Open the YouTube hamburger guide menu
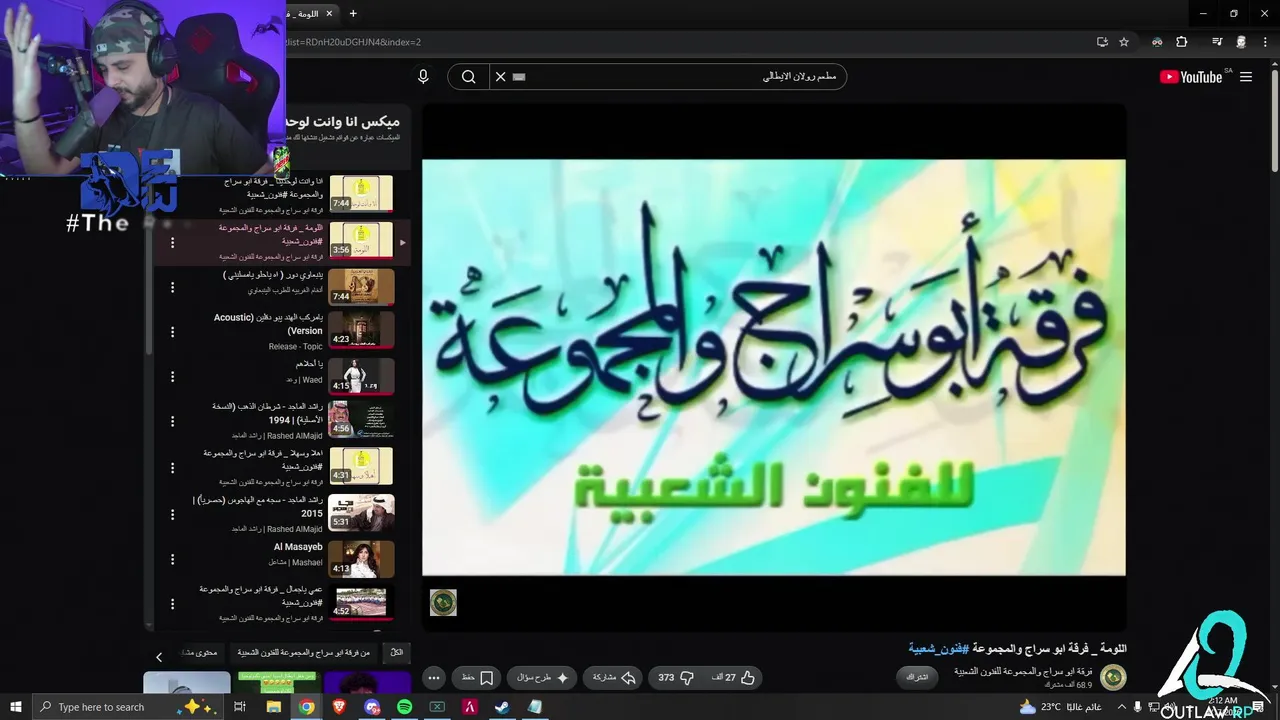 tap(1246, 77)
